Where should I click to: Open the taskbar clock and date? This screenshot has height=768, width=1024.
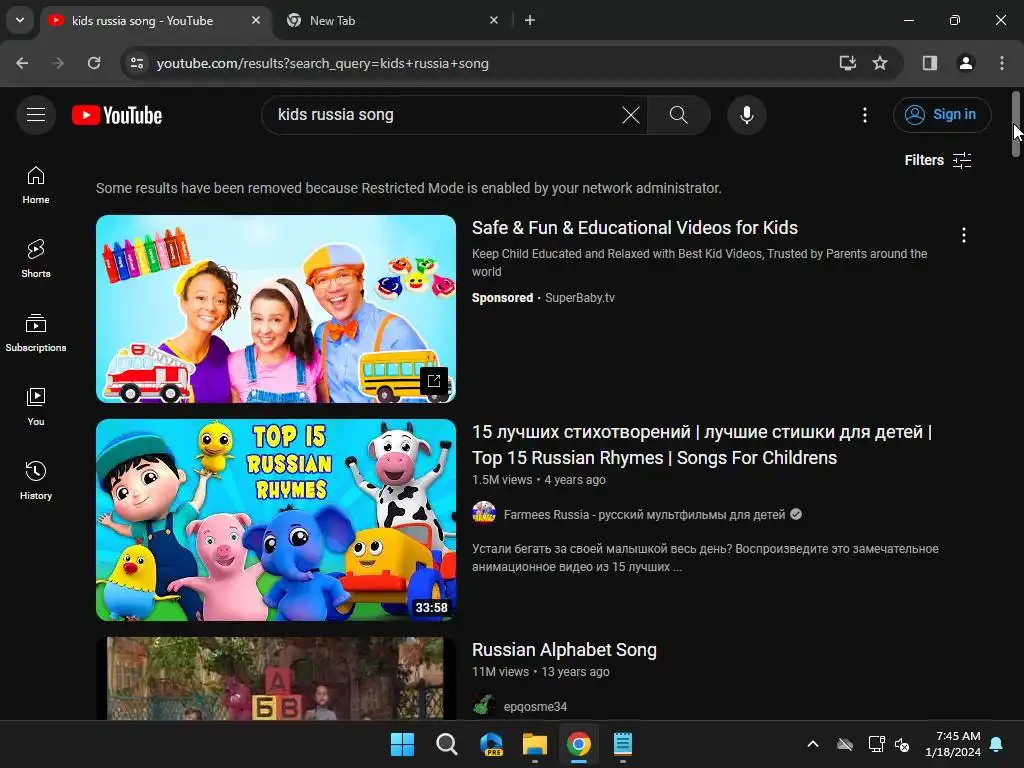tap(953, 744)
